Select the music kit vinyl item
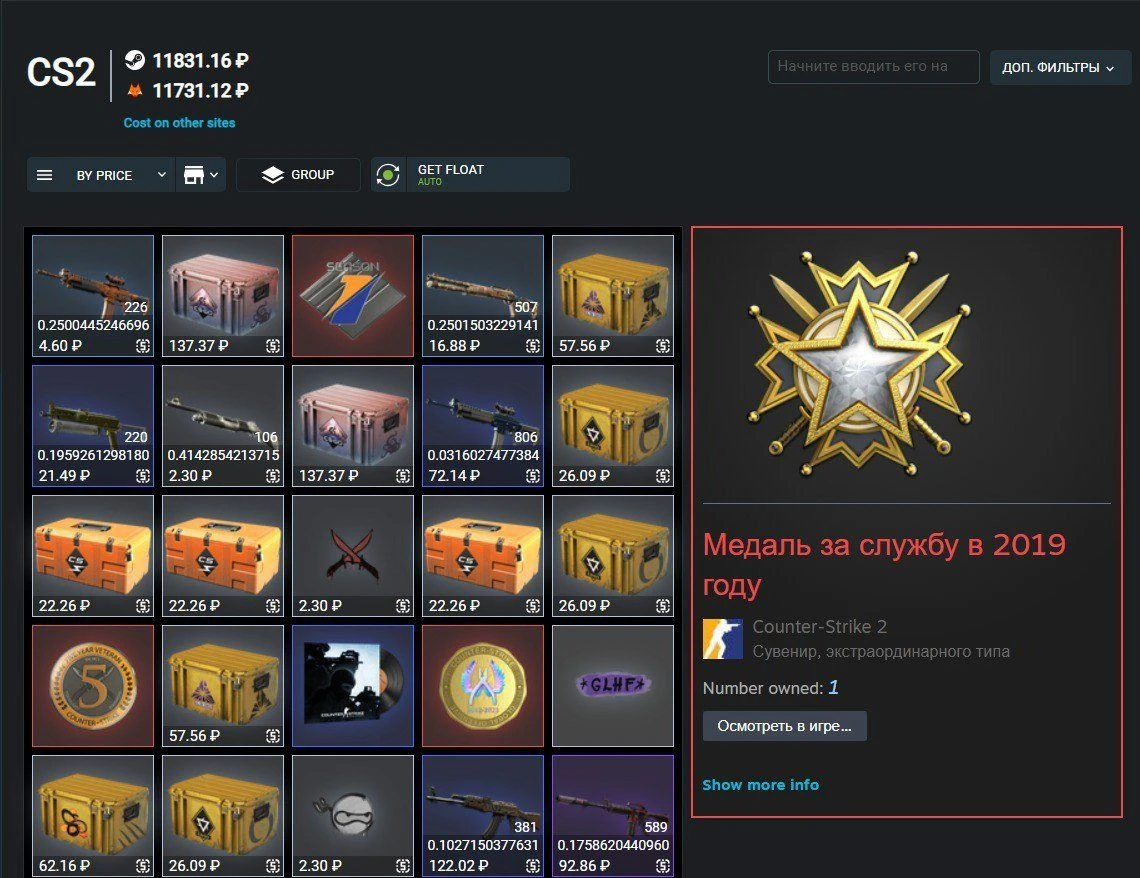Screen dimensions: 1140x878 353,686
